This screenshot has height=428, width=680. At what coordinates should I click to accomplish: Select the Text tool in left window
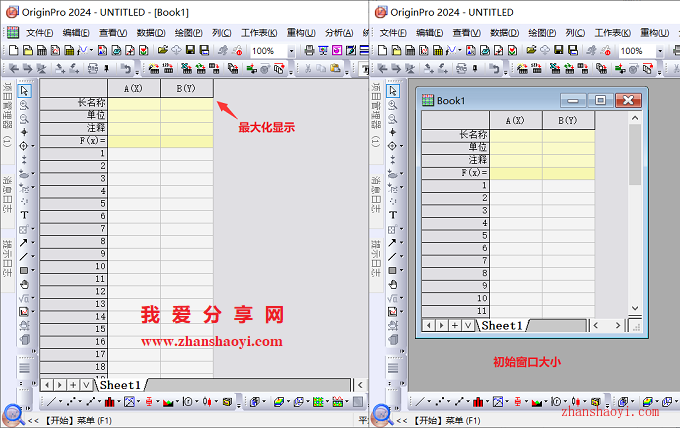24,215
